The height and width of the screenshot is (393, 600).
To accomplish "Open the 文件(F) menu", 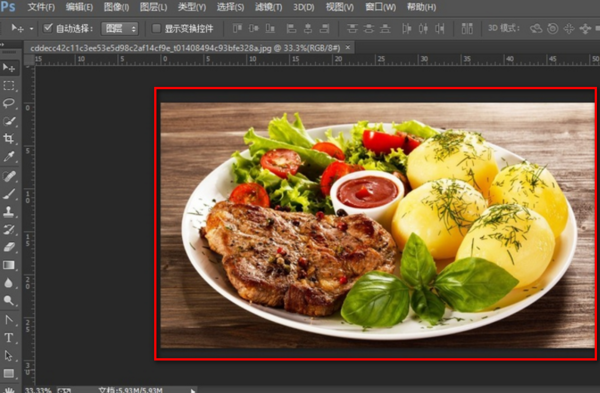I will tap(41, 7).
